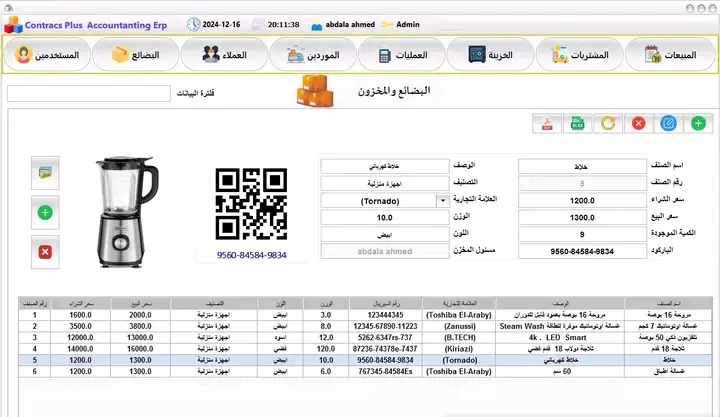Click the available quantity field showing 9

pyautogui.click(x=582, y=235)
